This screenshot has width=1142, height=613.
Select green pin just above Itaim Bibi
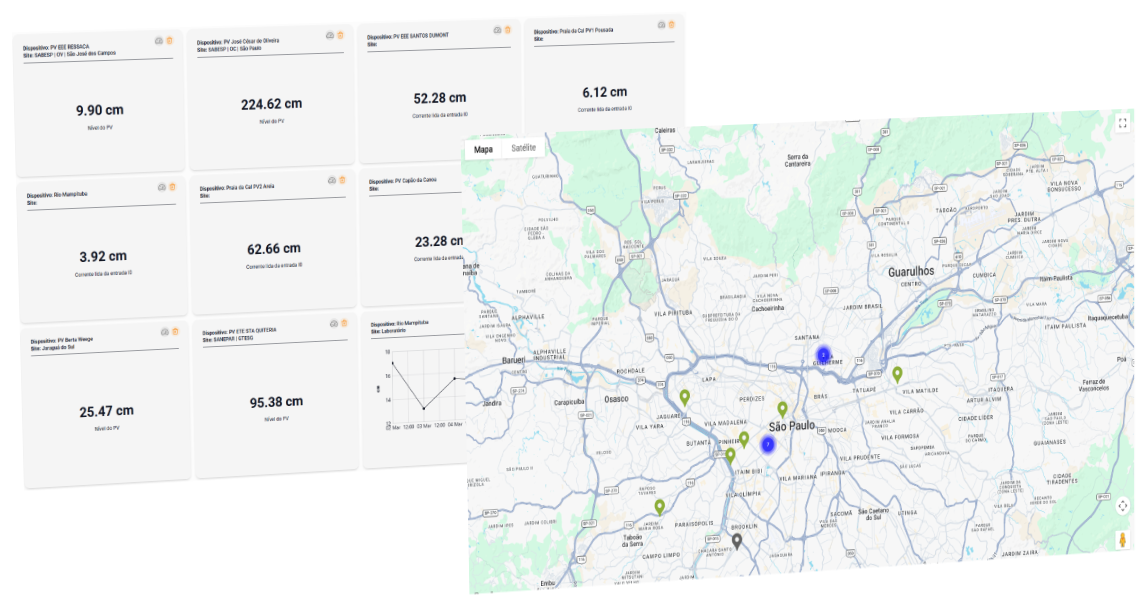click(731, 455)
